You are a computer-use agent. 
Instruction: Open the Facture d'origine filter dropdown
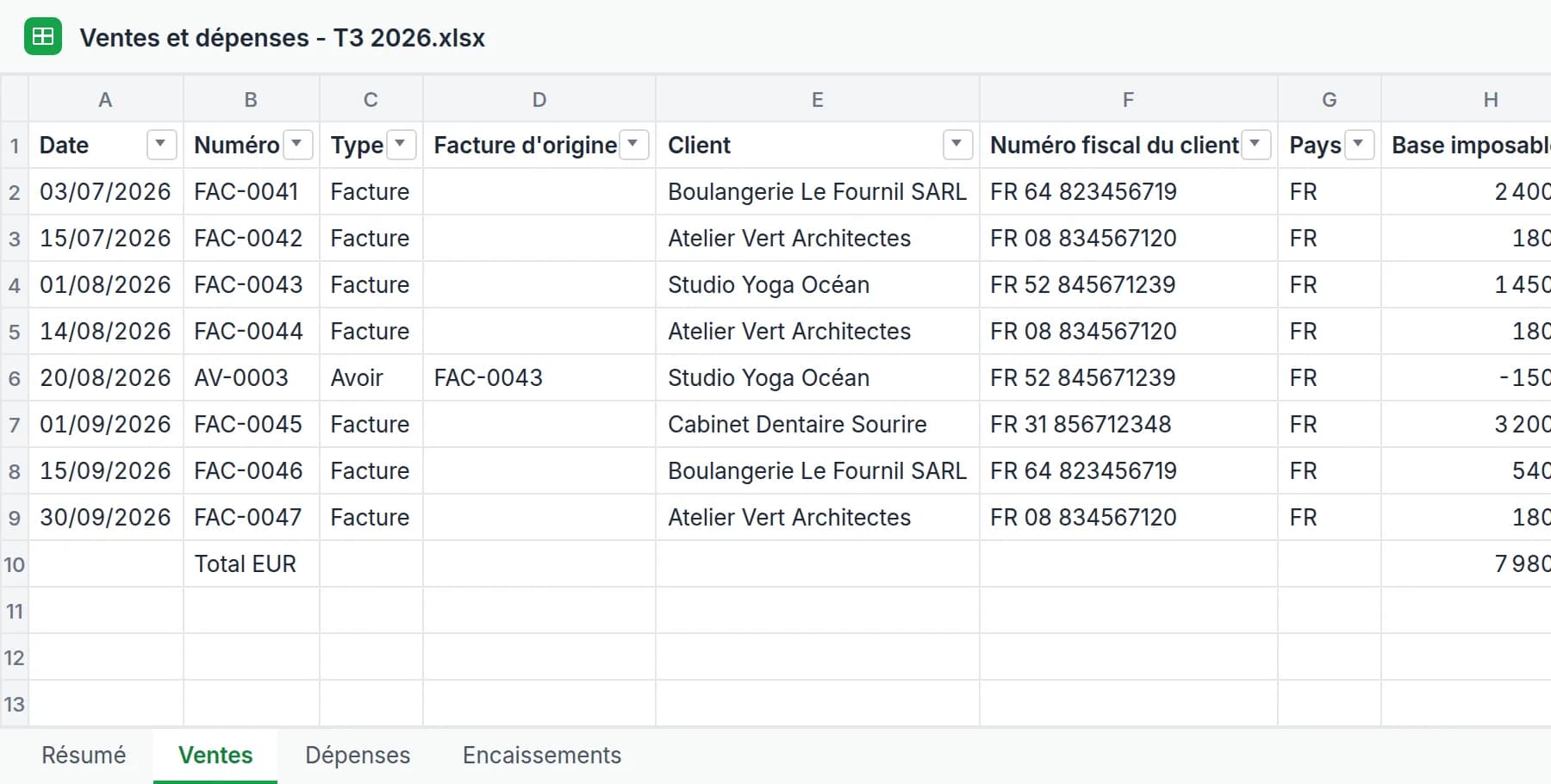click(x=633, y=145)
